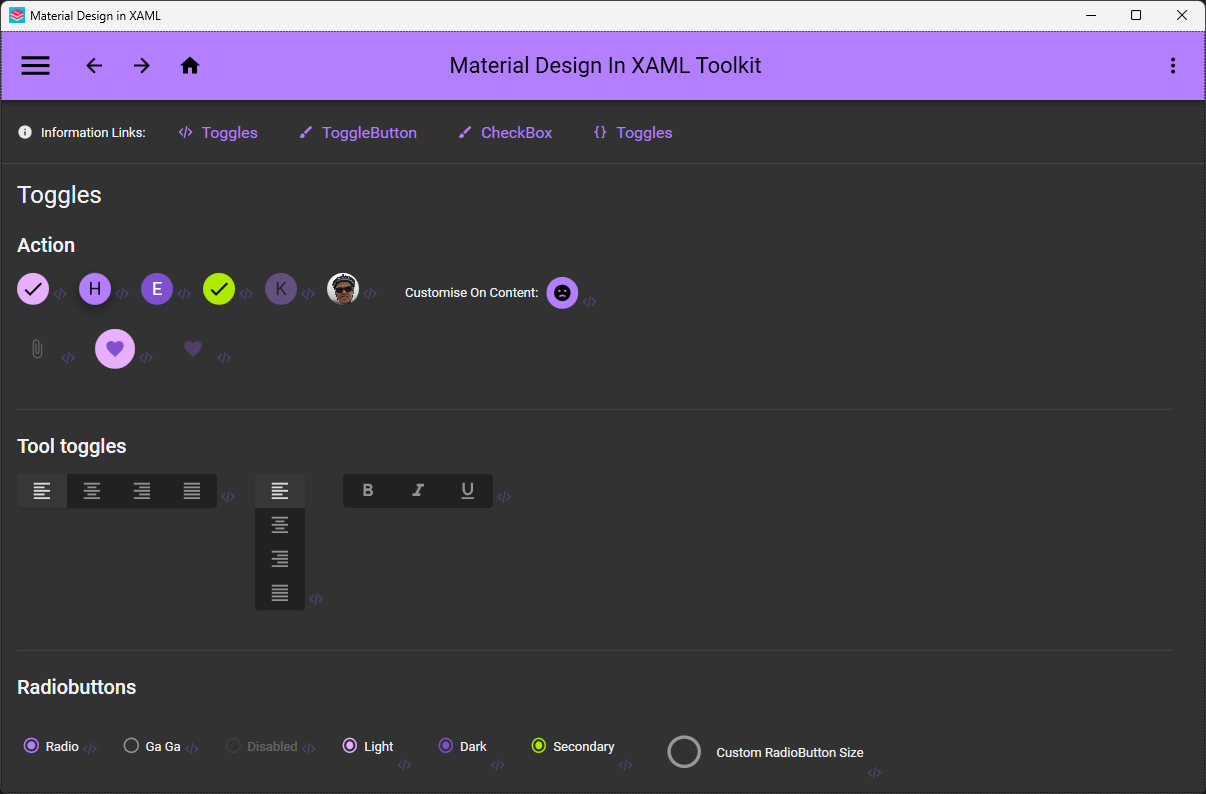Select the Radio radio button
1206x794 pixels.
[51, 746]
